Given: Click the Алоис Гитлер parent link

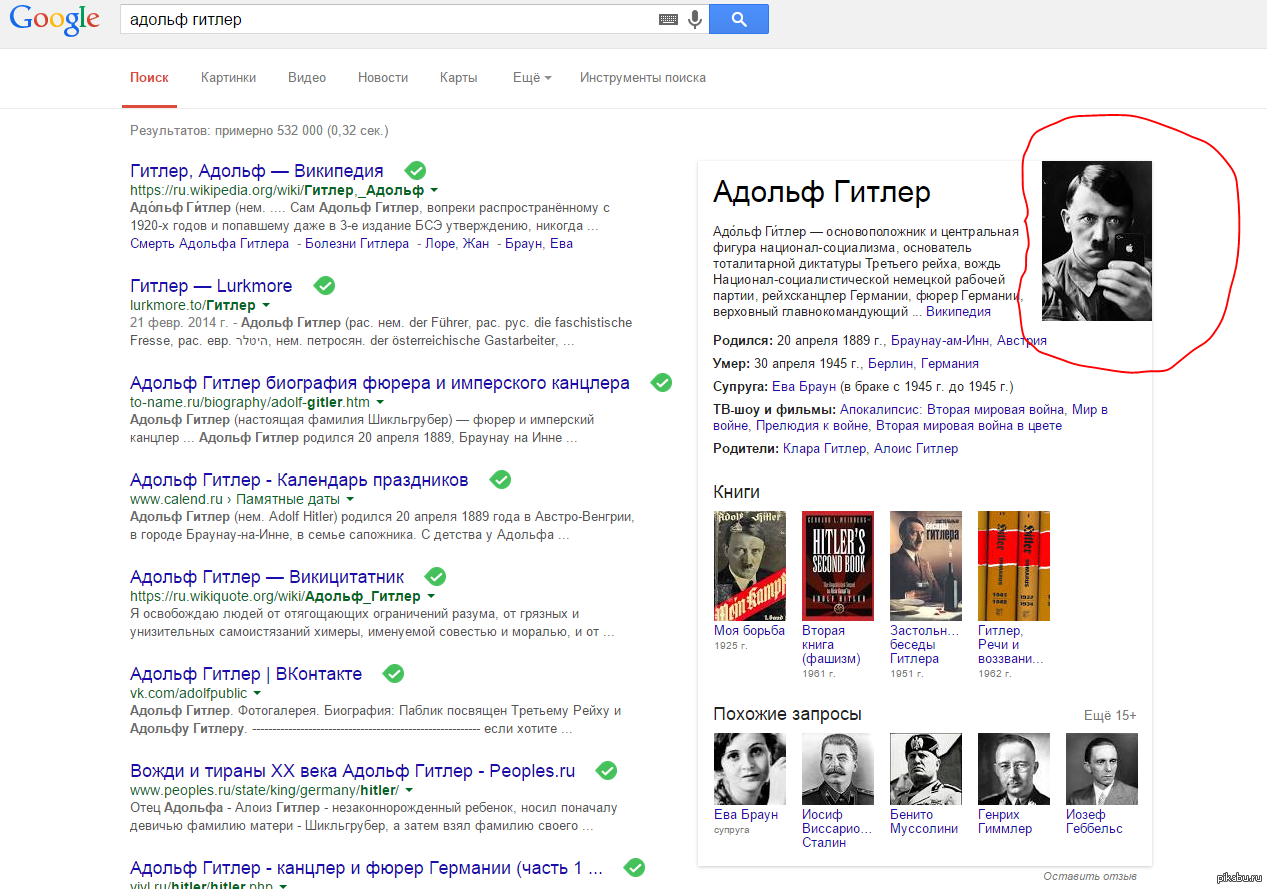Looking at the screenshot, I should 916,448.
